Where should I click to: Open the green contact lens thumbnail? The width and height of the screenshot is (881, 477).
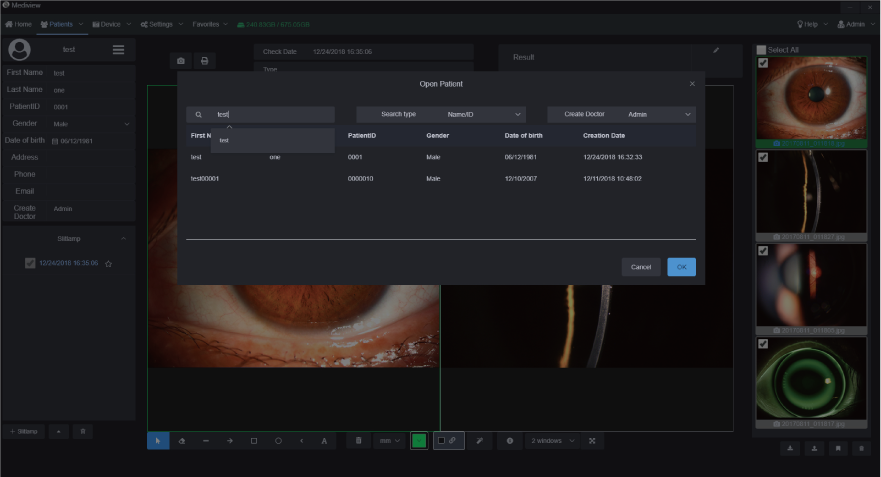pyautogui.click(x=811, y=379)
